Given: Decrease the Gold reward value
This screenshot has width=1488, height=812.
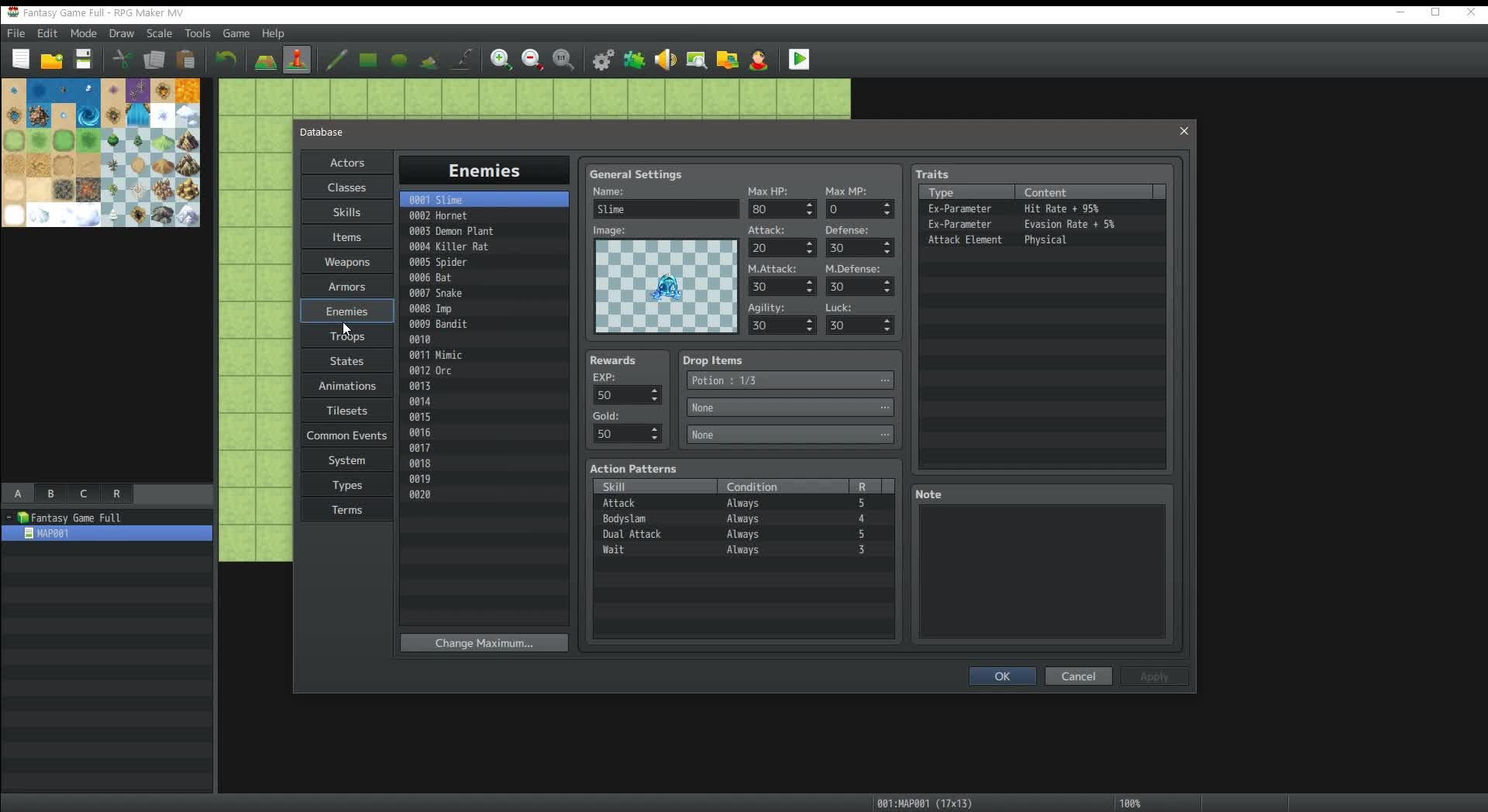Looking at the screenshot, I should coord(654,439).
